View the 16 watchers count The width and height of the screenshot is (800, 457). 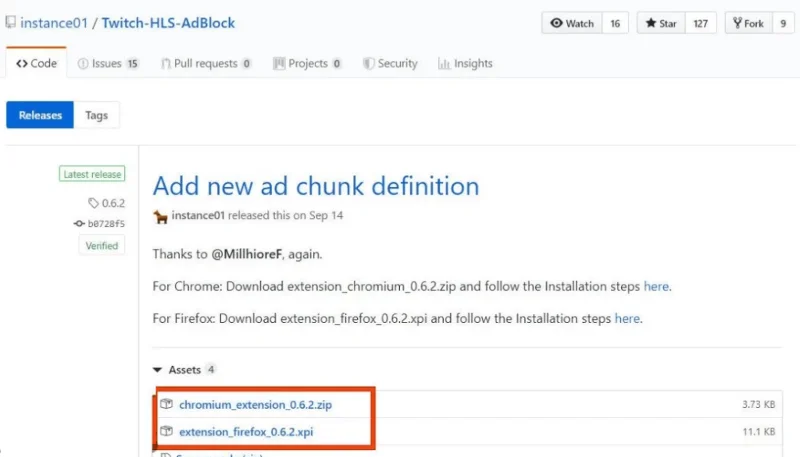coord(615,23)
